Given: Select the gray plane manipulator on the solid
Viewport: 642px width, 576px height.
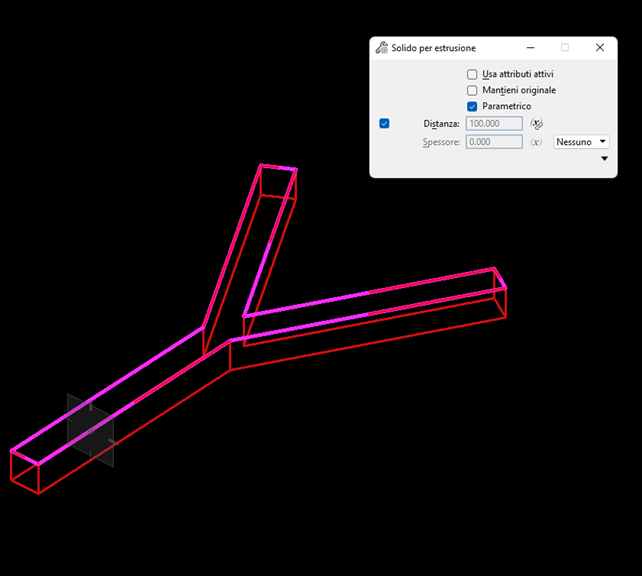Looking at the screenshot, I should coord(90,430).
